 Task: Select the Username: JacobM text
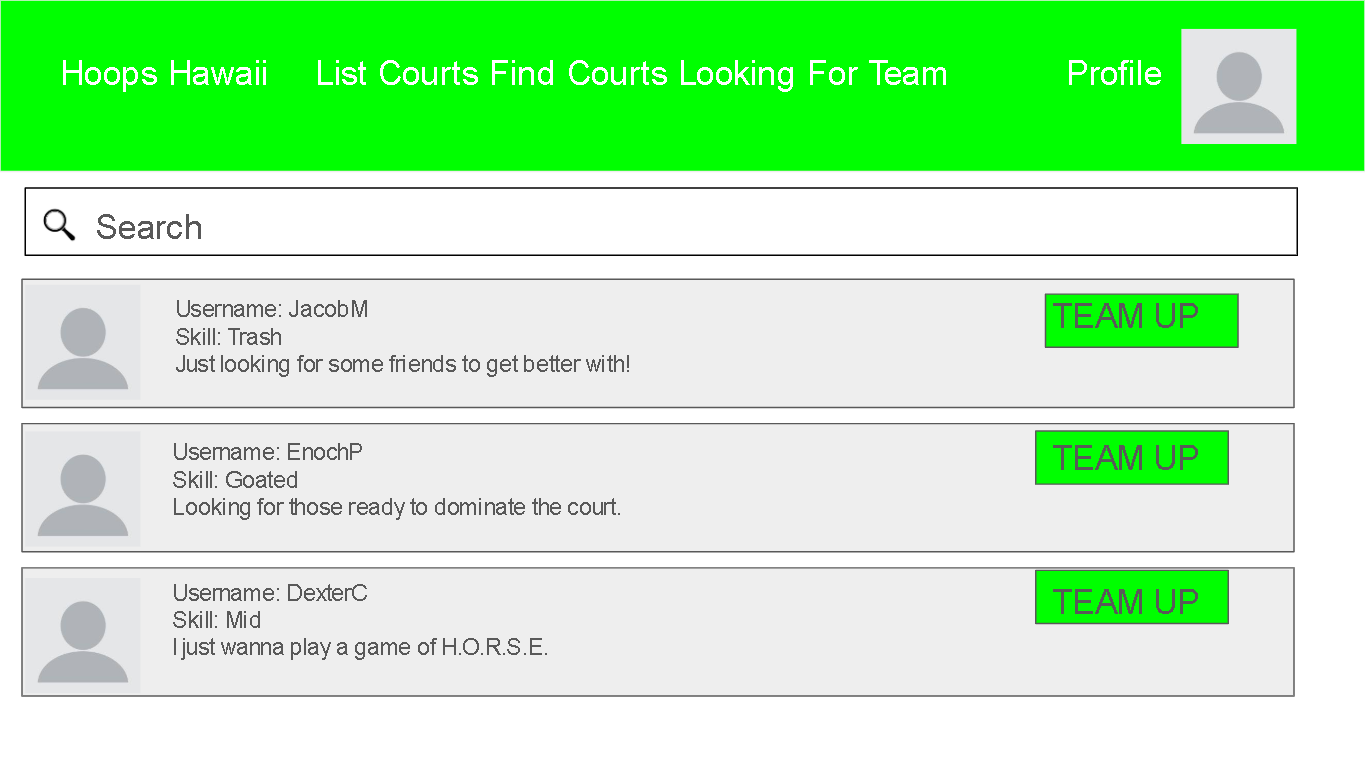[272, 309]
